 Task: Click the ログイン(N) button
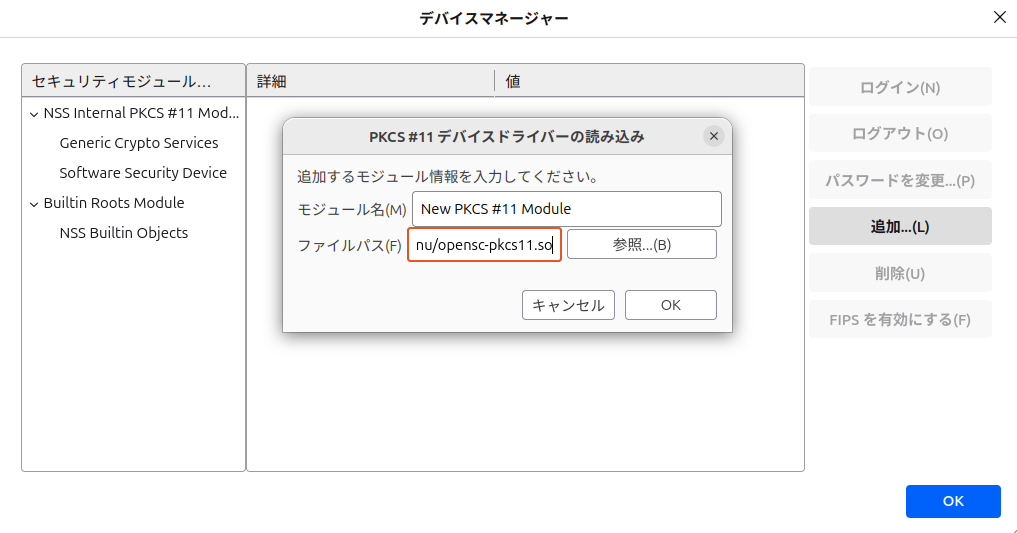[x=900, y=87]
